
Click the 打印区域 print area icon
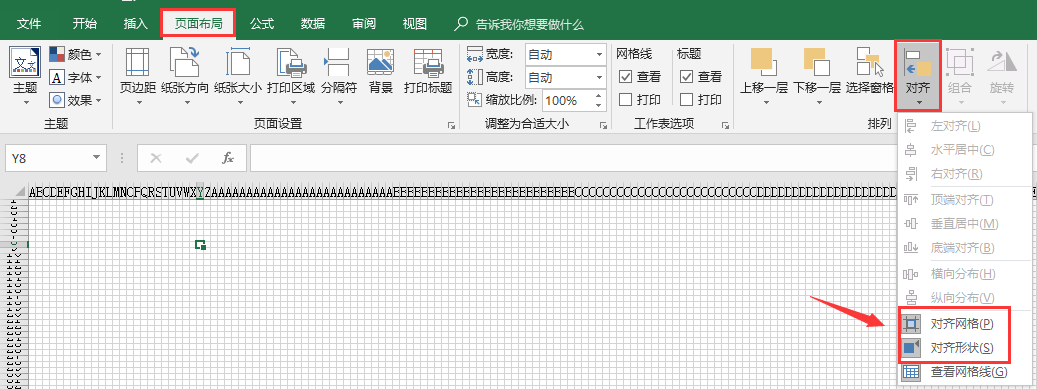pyautogui.click(x=291, y=62)
